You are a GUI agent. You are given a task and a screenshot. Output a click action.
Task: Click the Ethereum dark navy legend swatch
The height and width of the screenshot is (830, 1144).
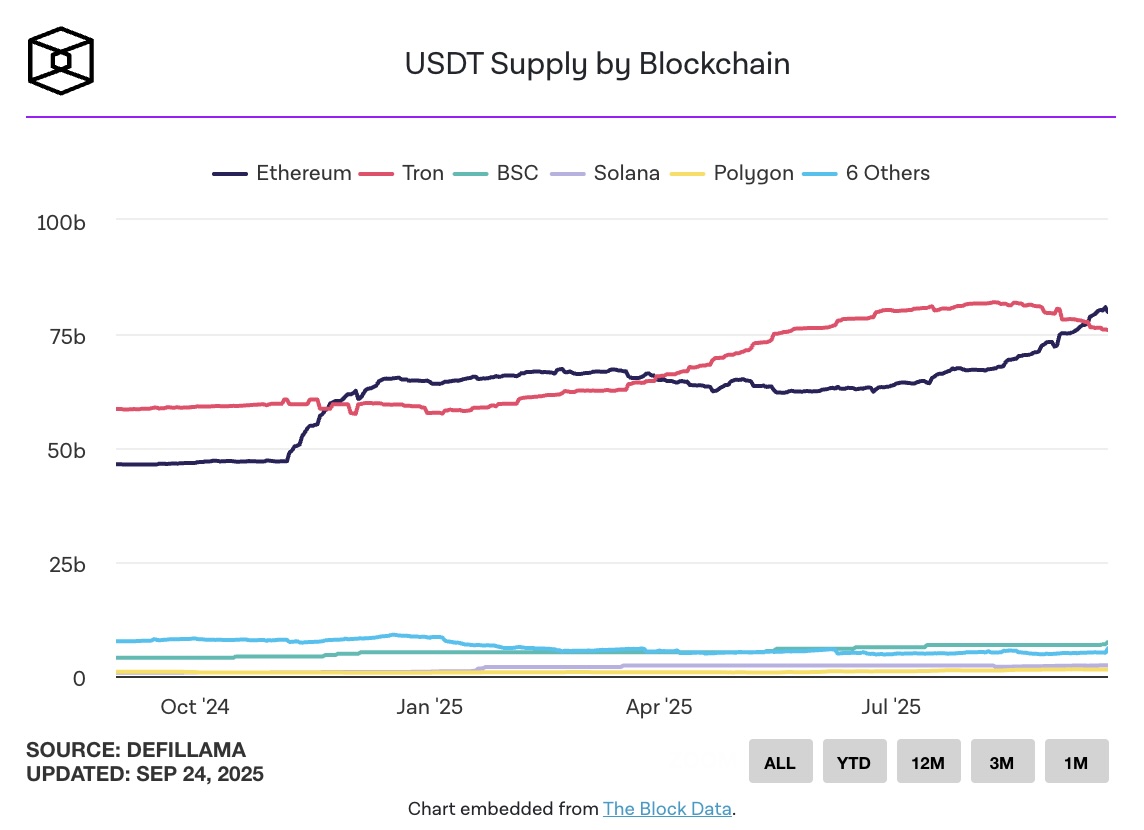click(x=230, y=174)
